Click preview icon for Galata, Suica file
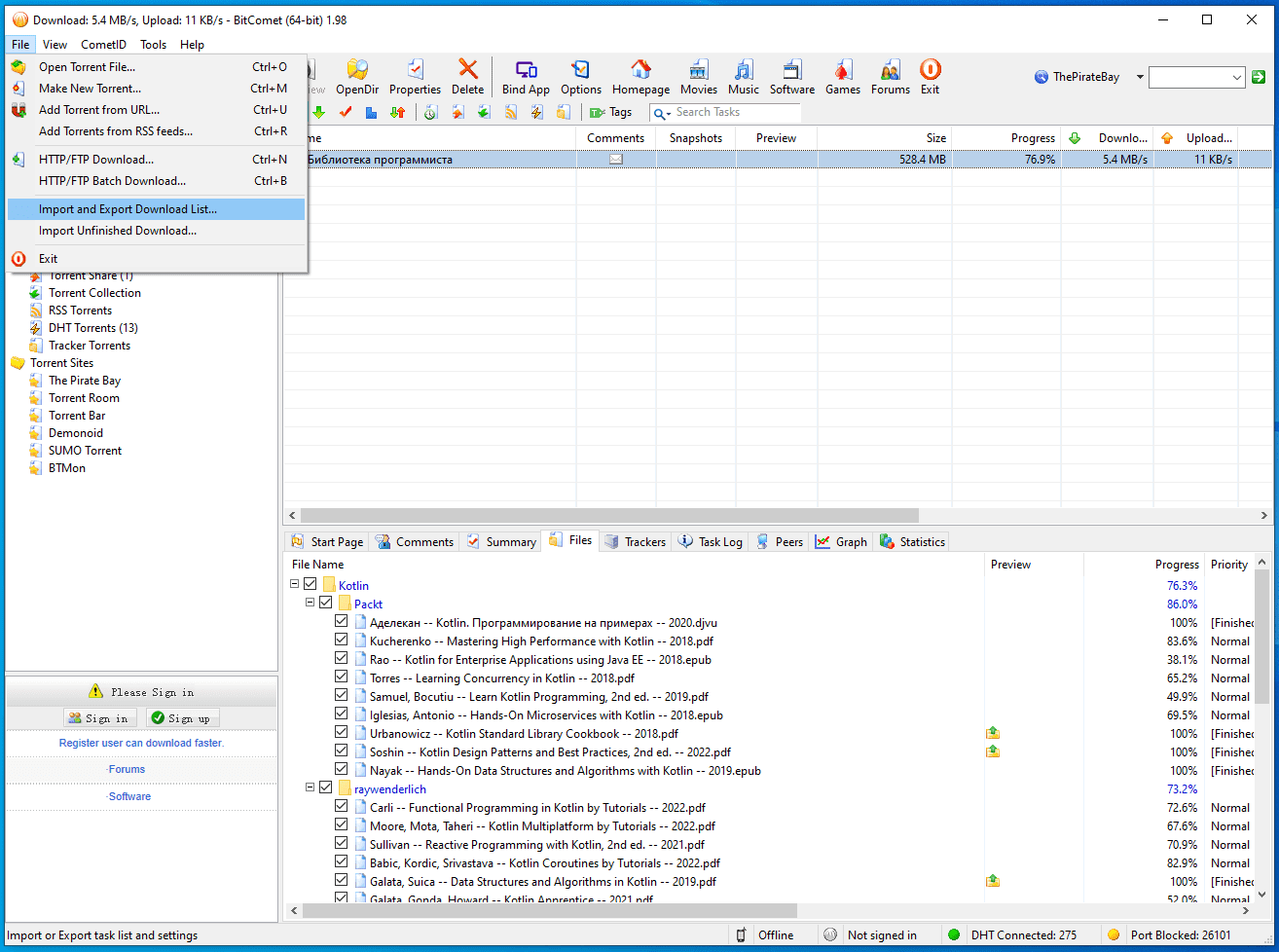Viewport: 1279px width, 952px height. [x=993, y=881]
